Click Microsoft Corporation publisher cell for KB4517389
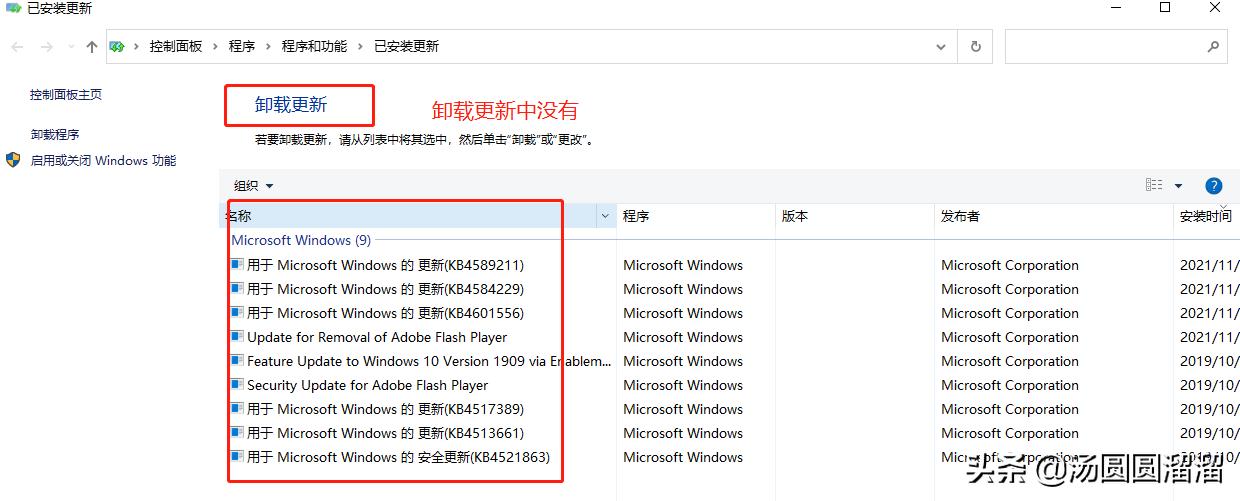Image resolution: width=1240 pixels, height=501 pixels. click(x=1010, y=409)
